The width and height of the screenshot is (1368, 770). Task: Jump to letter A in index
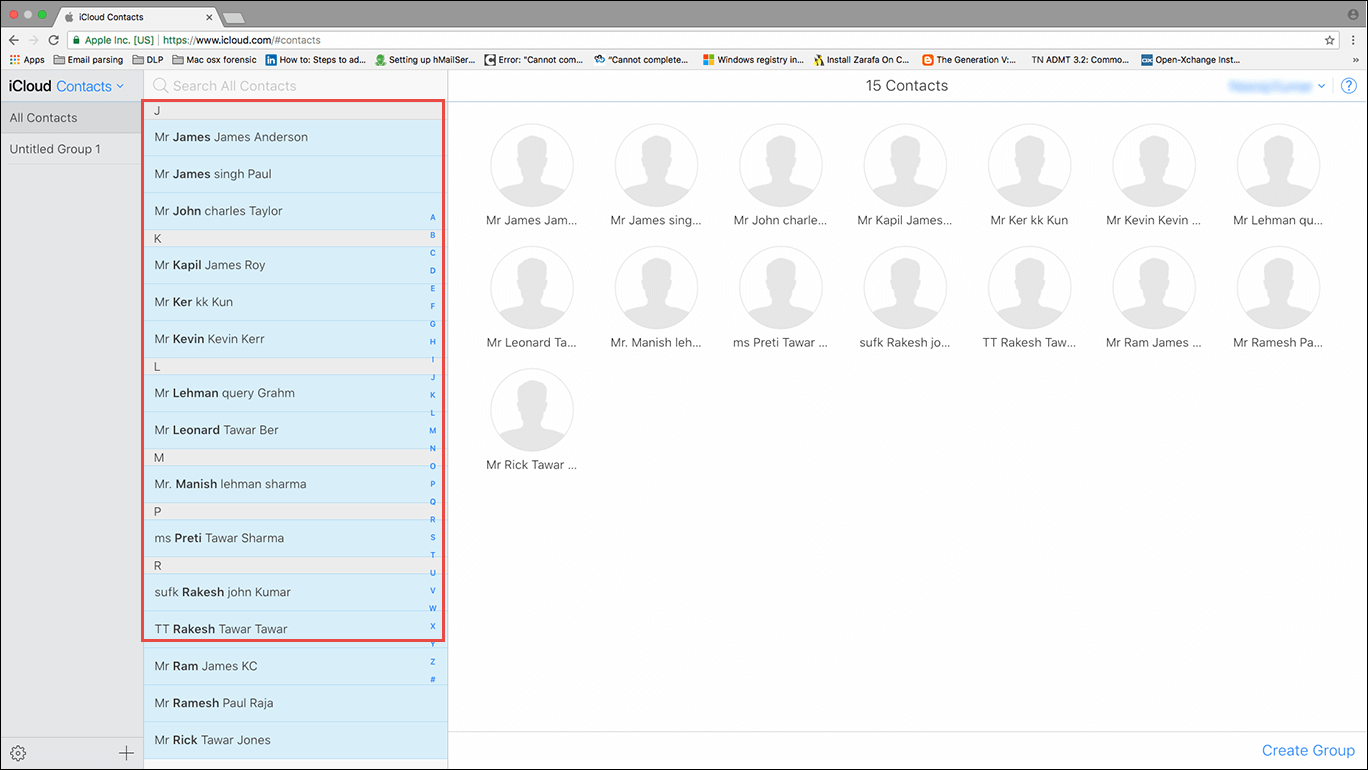433,217
